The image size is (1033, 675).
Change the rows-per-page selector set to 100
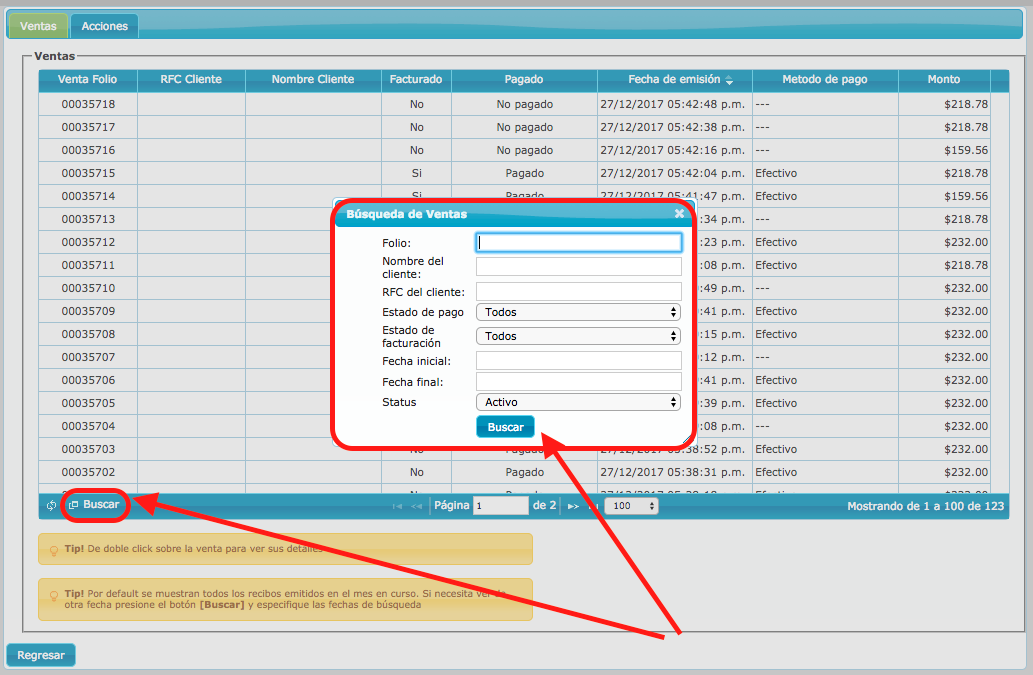tap(631, 506)
